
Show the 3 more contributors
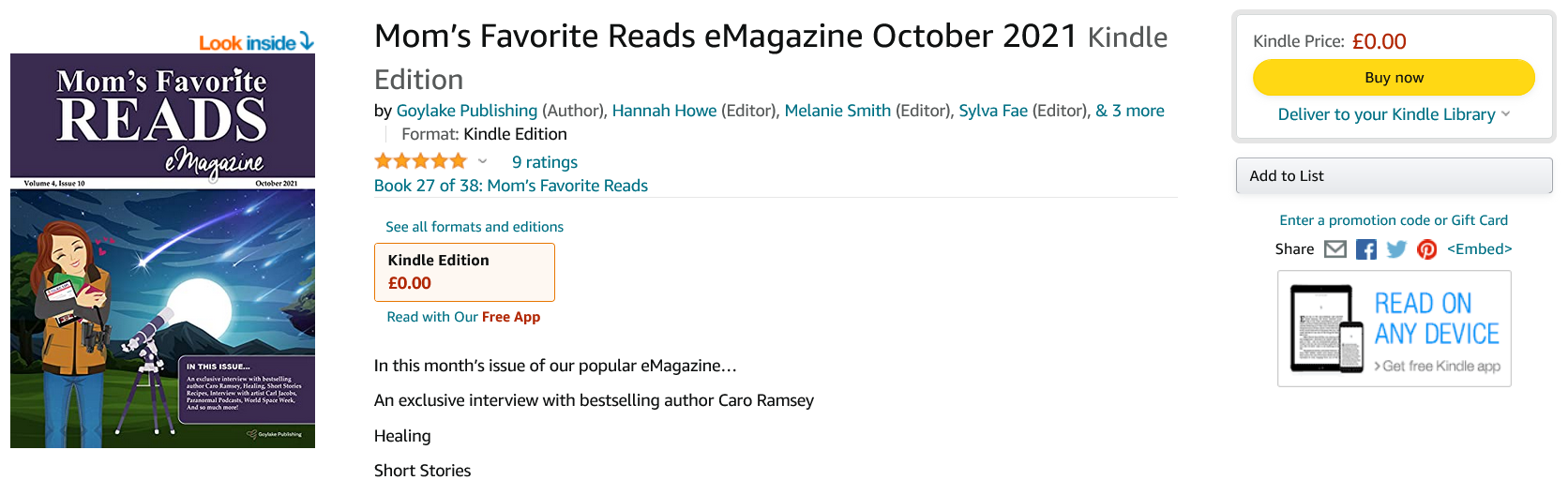click(1130, 111)
